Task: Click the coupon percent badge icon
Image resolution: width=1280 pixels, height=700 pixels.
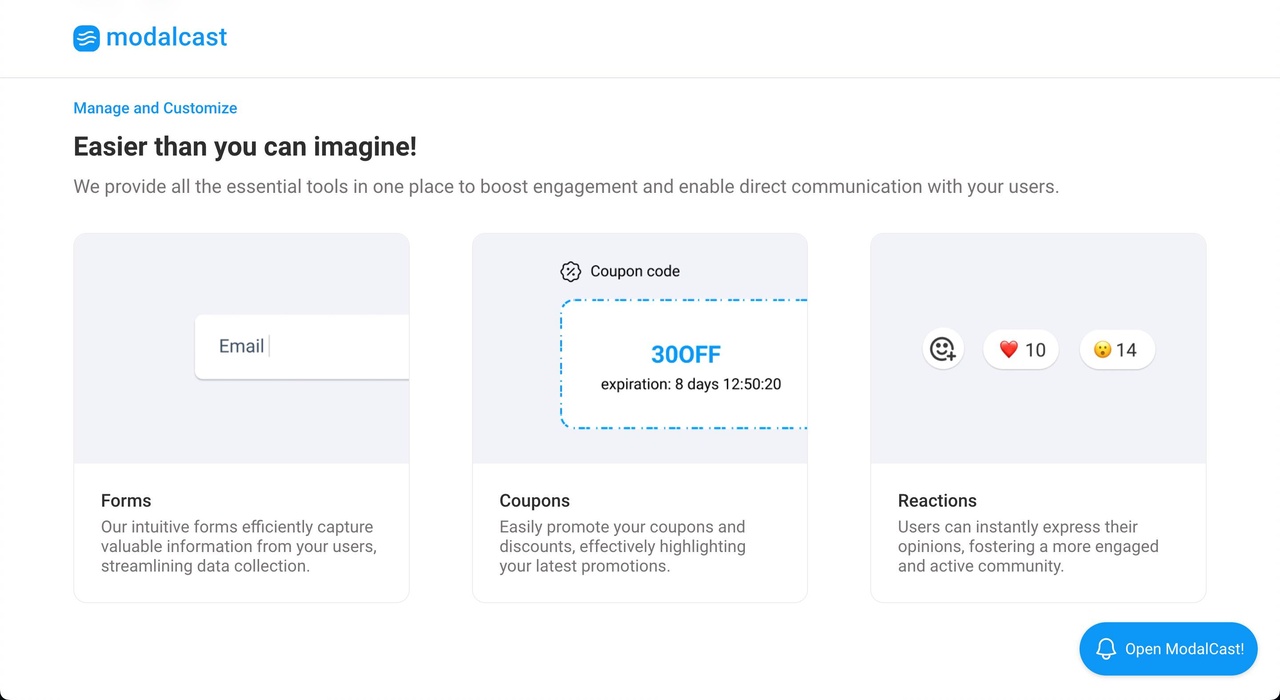Action: (x=570, y=271)
